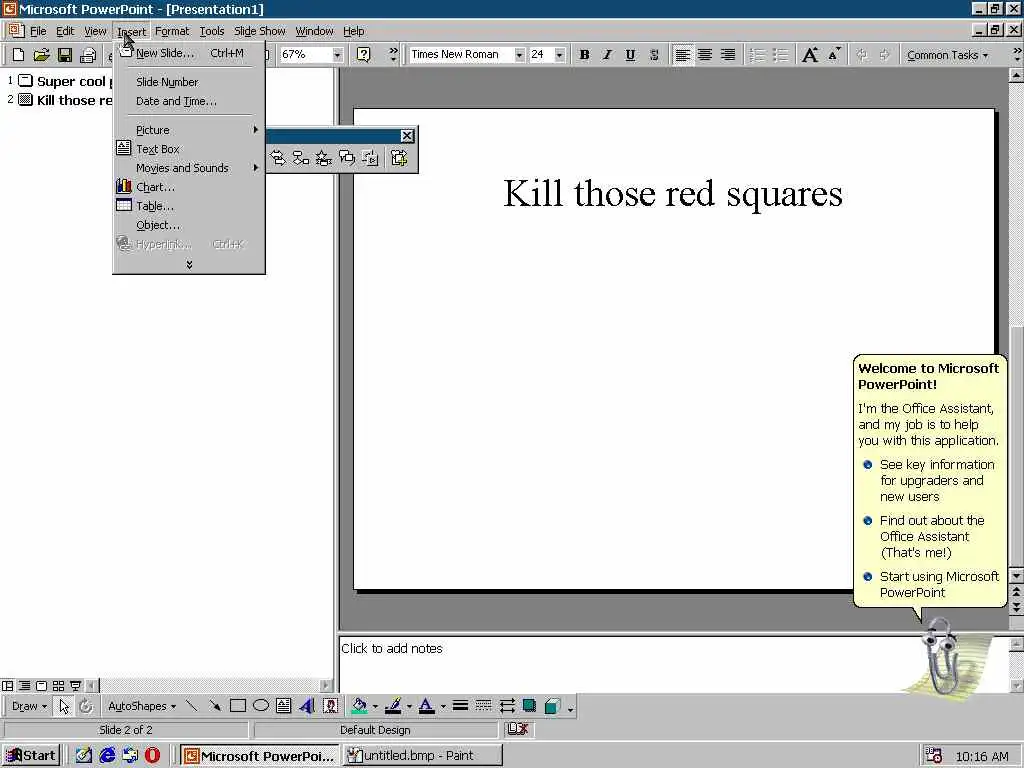Switch to Outline view
Viewport: 1024px width, 768px height.
coord(24,686)
